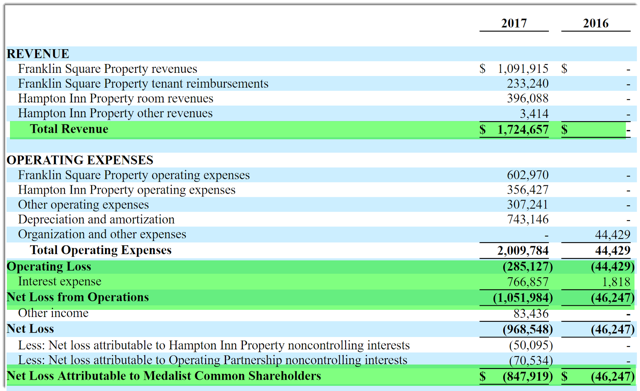Click the 2016 interest expense 1,818

tap(617, 282)
